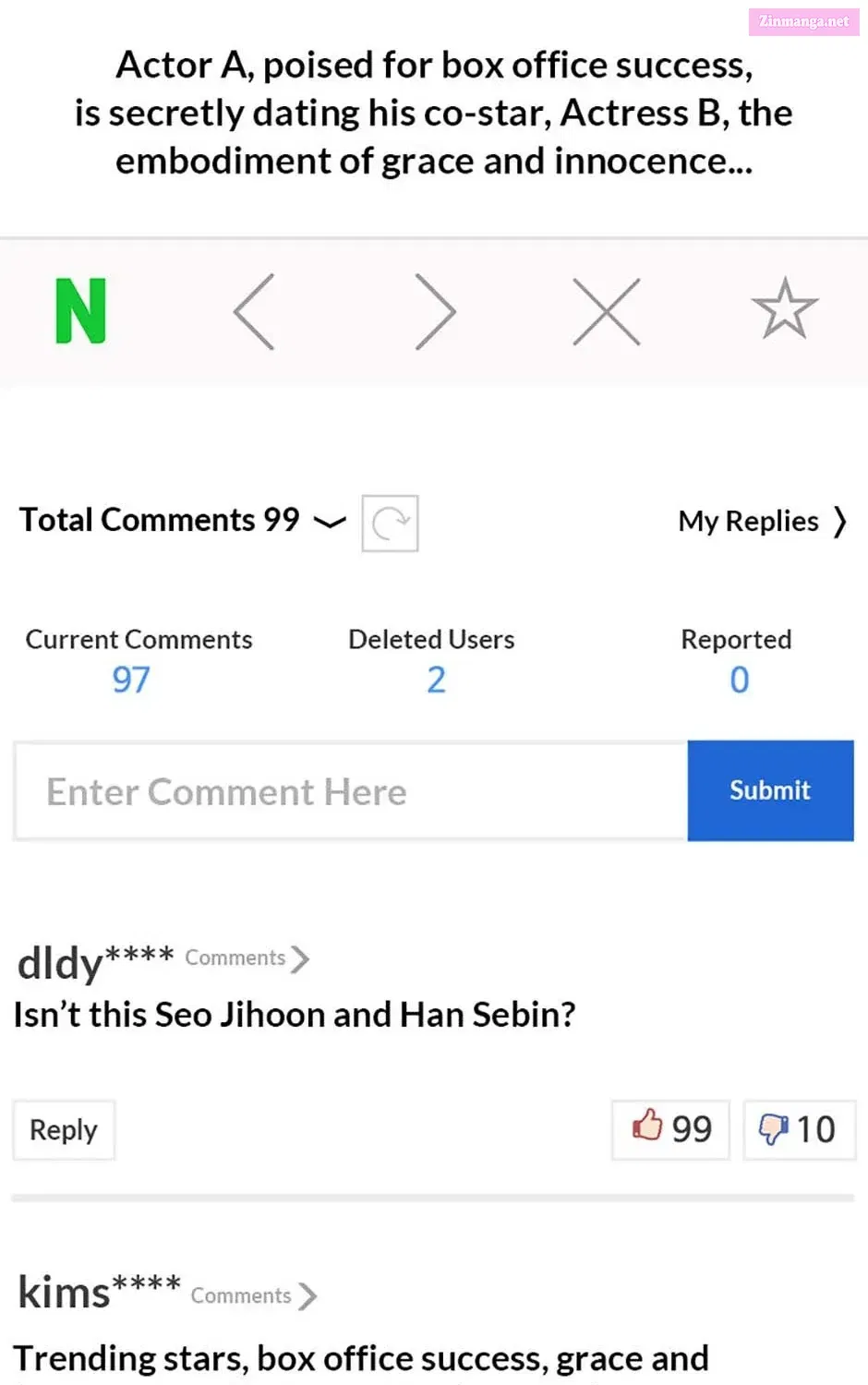Image resolution: width=868 pixels, height=1385 pixels.
Task: Open the kims**** user profile
Action: tap(99, 1292)
